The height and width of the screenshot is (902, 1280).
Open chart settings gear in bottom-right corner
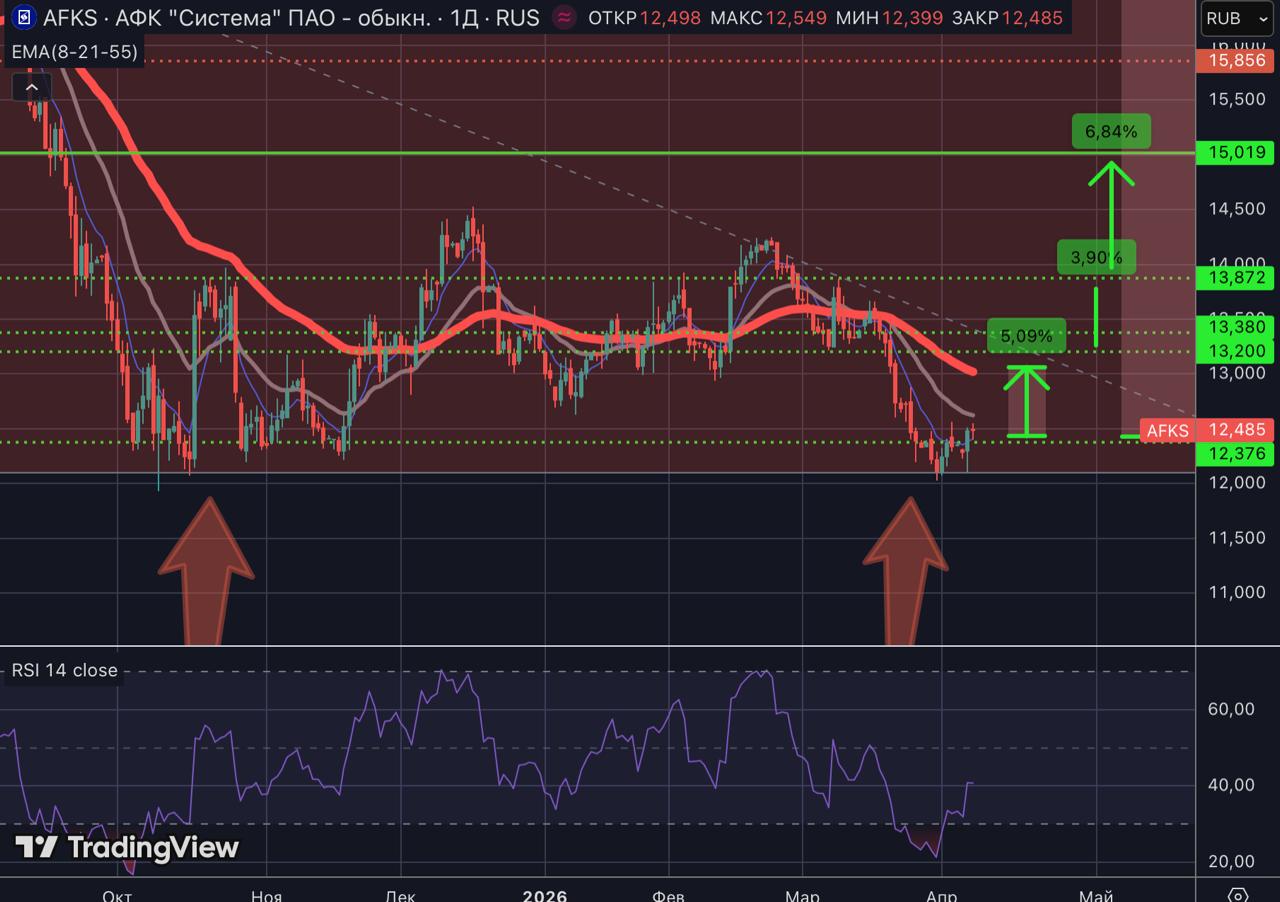pos(1238,893)
